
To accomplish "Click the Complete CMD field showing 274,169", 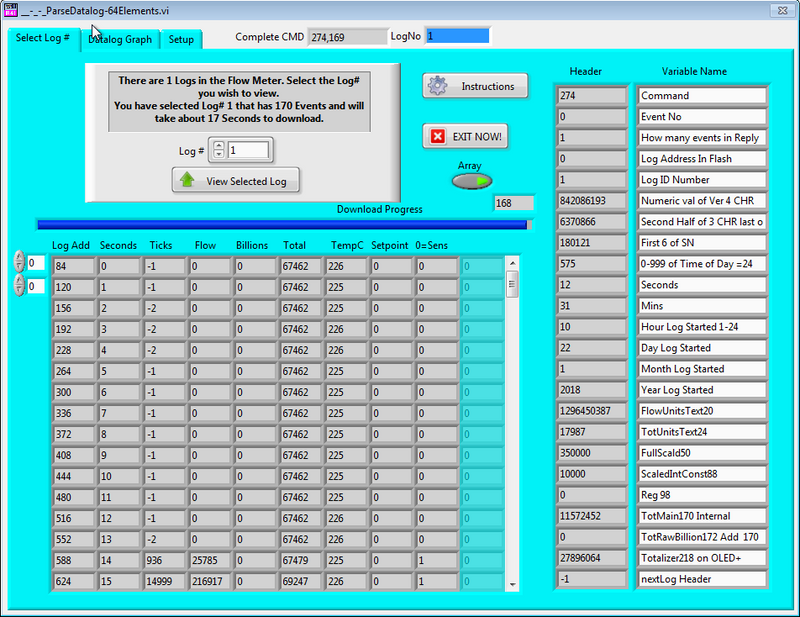I will coord(347,37).
